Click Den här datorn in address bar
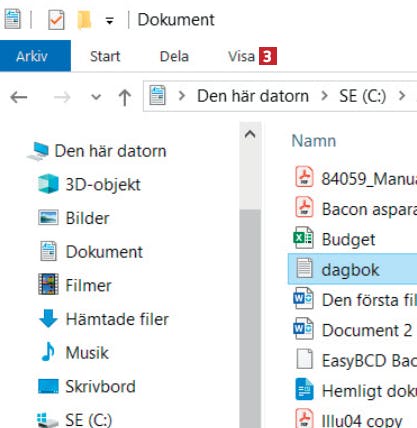The image size is (417, 428). click(253, 96)
